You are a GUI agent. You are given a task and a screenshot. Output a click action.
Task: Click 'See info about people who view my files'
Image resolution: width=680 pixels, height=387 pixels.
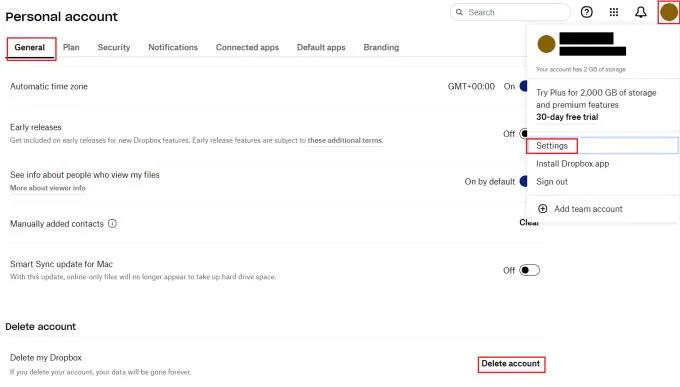tap(85, 175)
